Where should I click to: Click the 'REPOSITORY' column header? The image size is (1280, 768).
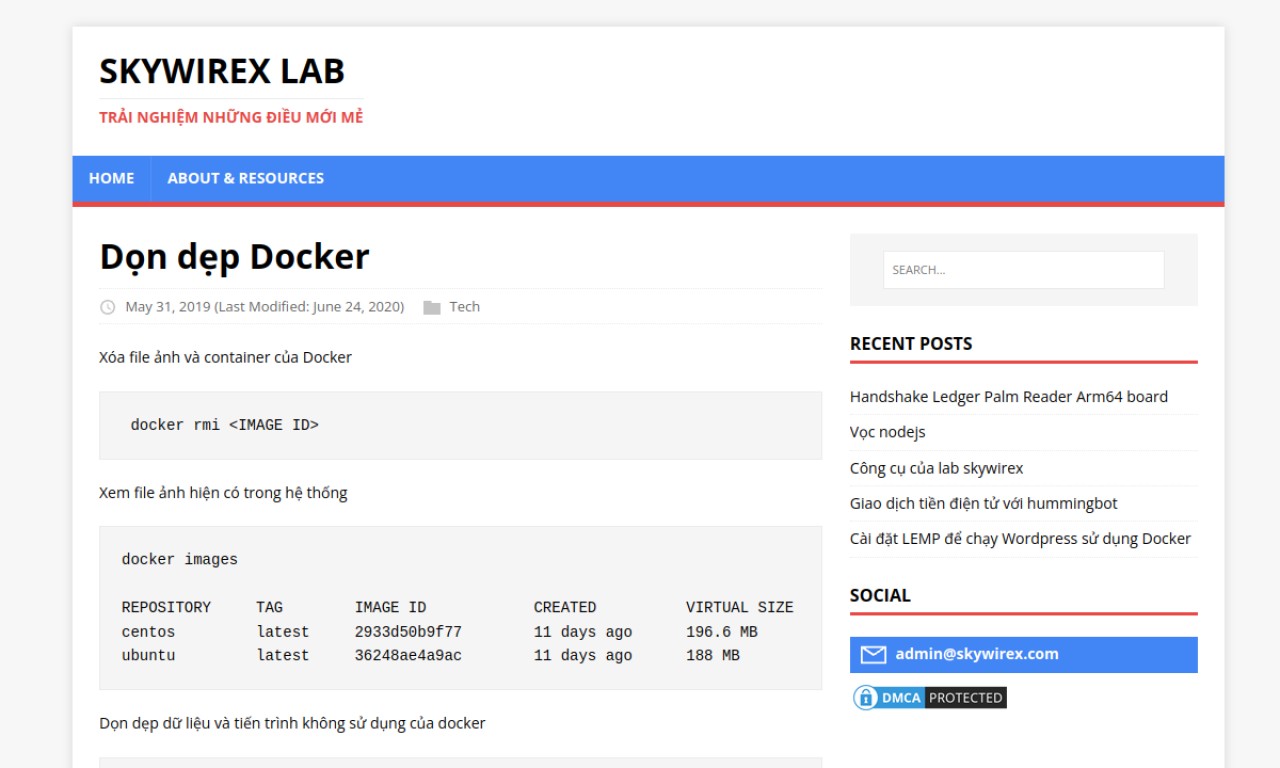(x=166, y=608)
